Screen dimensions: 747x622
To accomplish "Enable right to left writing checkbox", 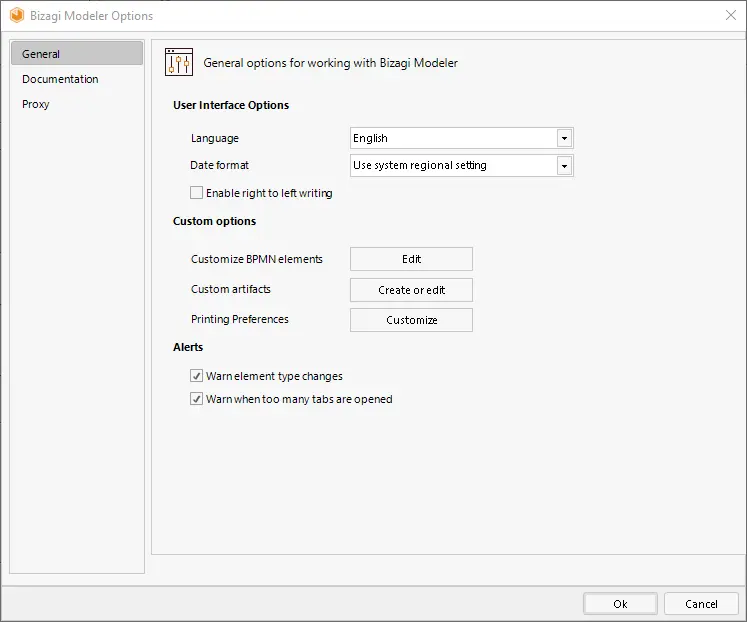I will click(196, 193).
